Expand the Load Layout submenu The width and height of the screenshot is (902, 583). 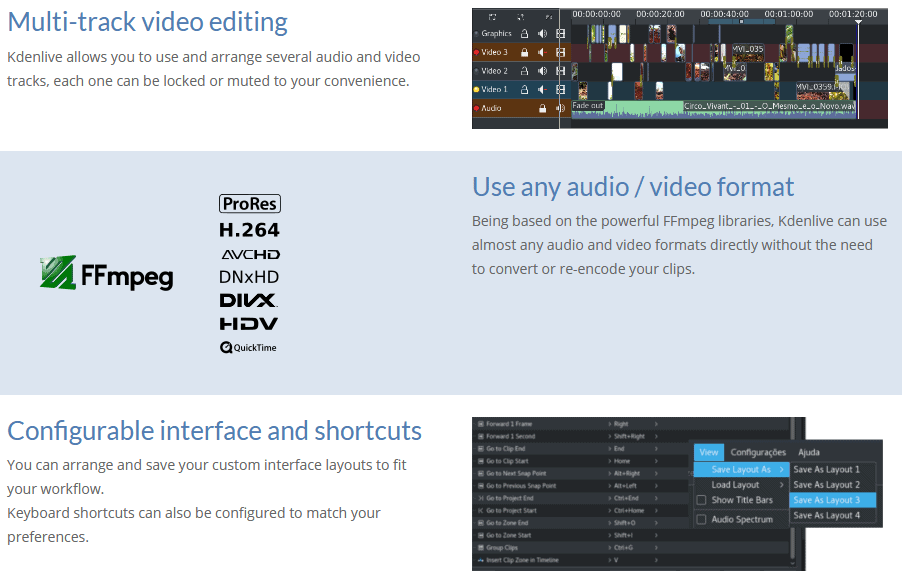click(742, 485)
